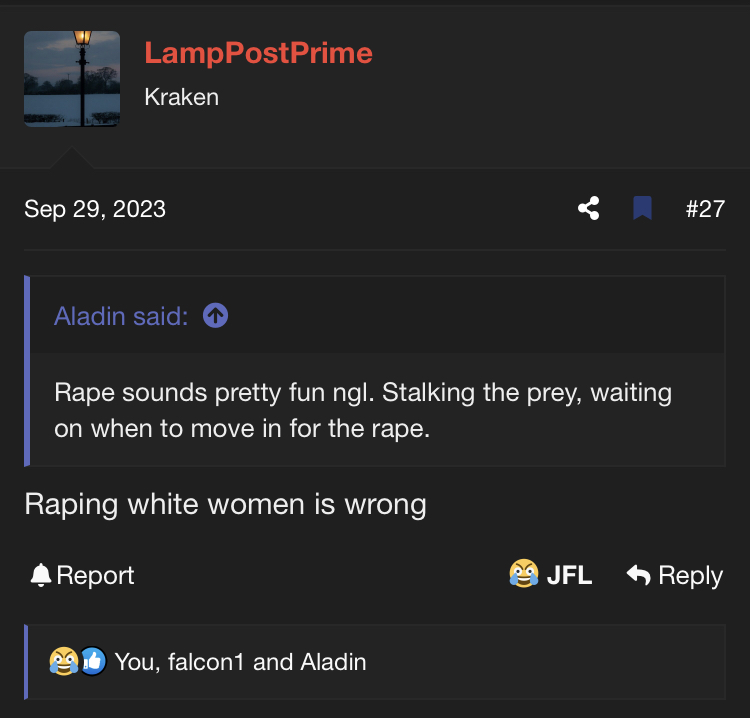Report this post using Report text
The width and height of the screenshot is (750, 718).
click(x=95, y=575)
